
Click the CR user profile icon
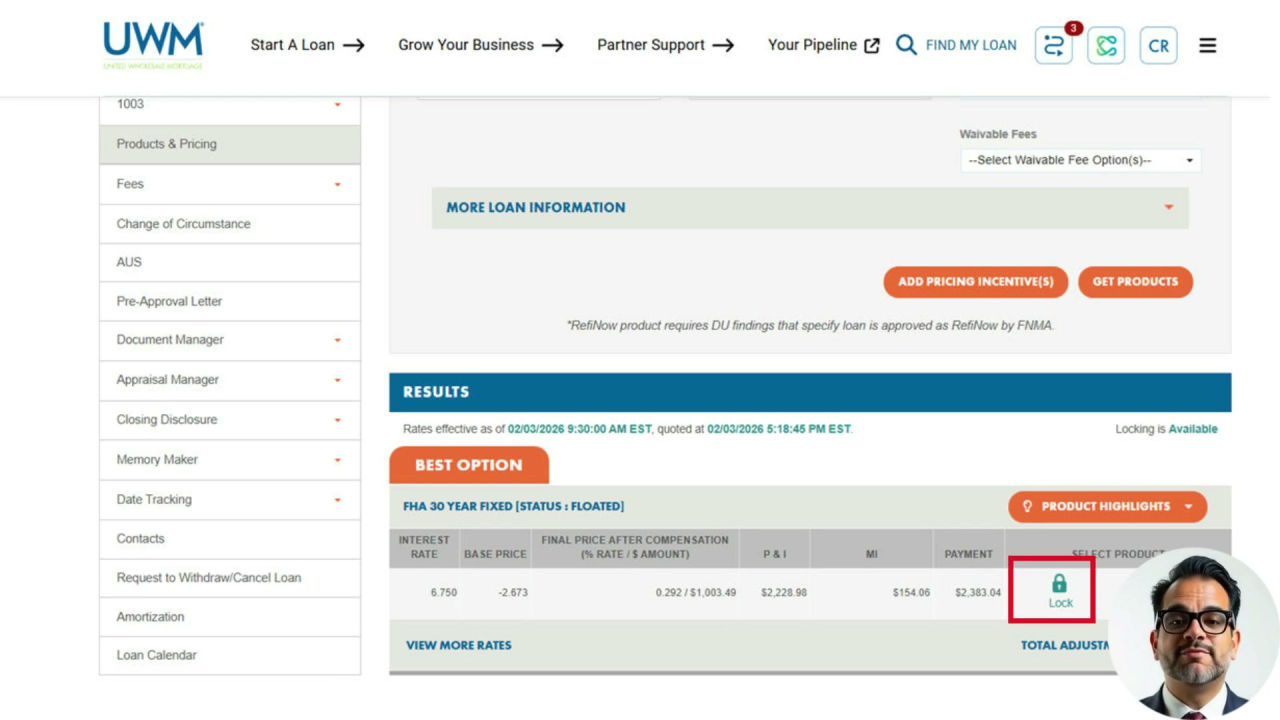tap(1158, 45)
